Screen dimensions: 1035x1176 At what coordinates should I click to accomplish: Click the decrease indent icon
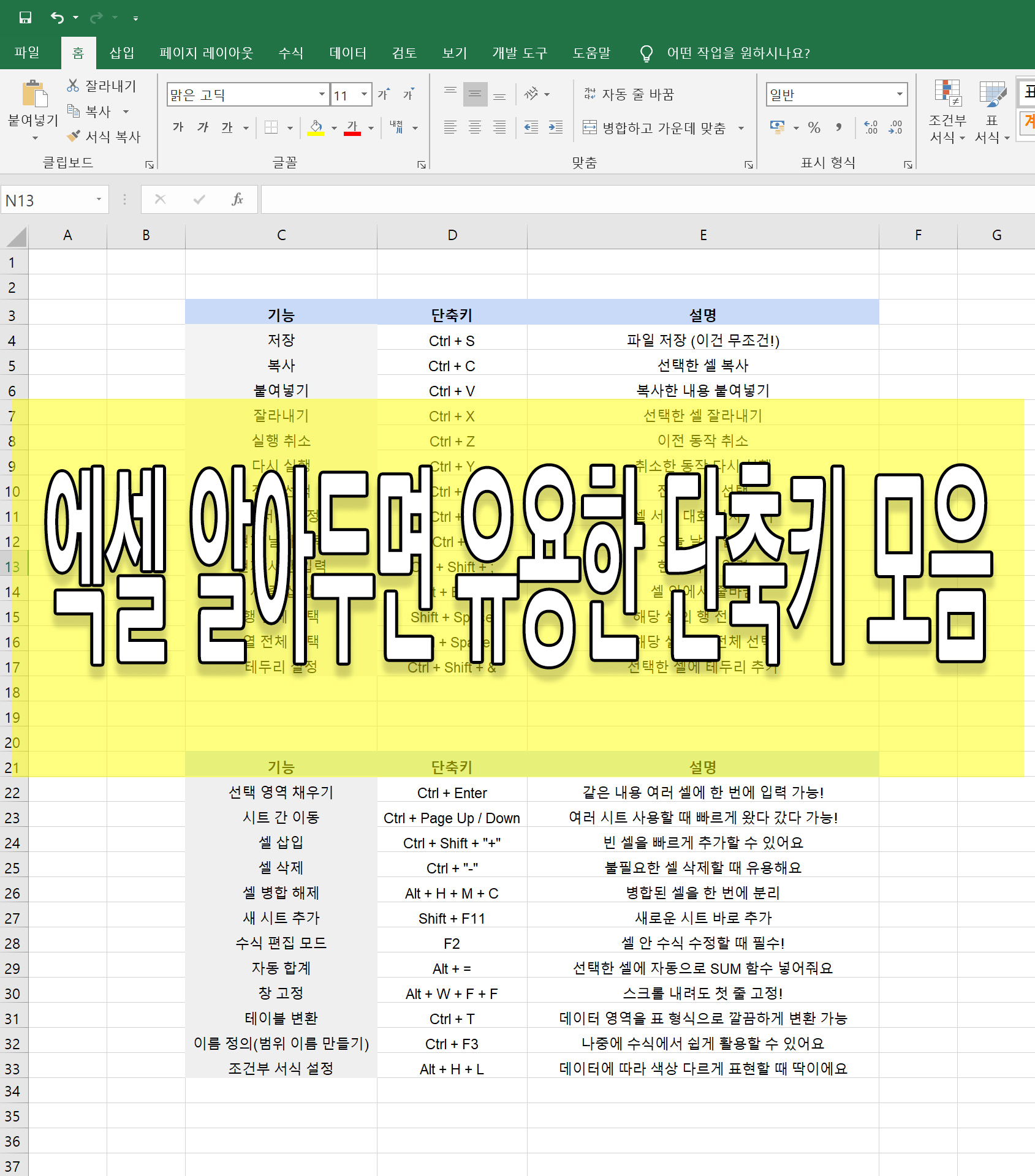pos(531,127)
